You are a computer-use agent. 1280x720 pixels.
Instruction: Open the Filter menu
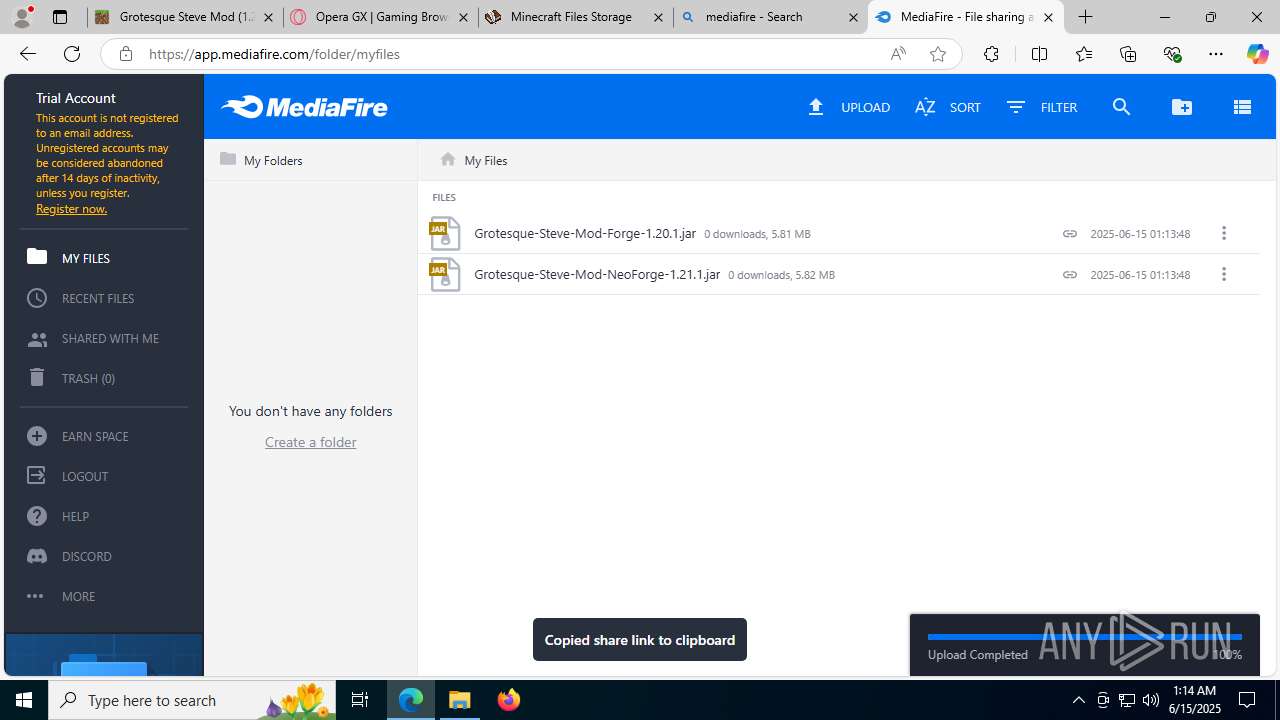pyautogui.click(x=1042, y=107)
